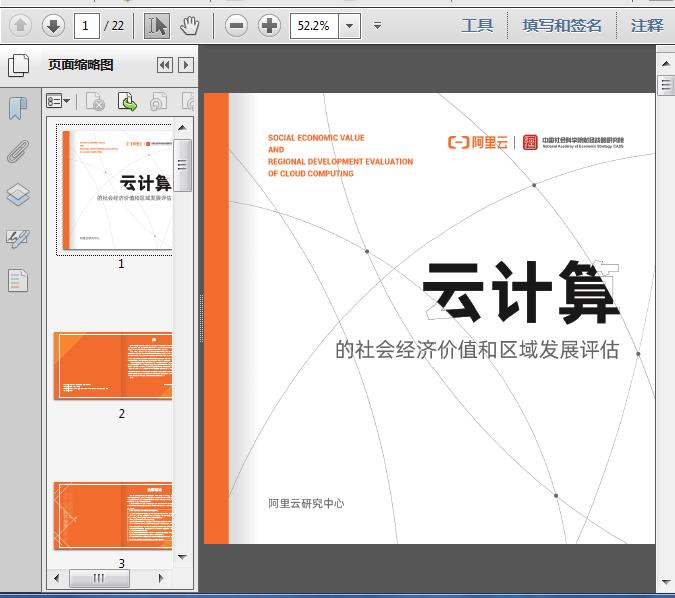Switch to the Hand pan tool
The image size is (675, 598).
tap(189, 26)
